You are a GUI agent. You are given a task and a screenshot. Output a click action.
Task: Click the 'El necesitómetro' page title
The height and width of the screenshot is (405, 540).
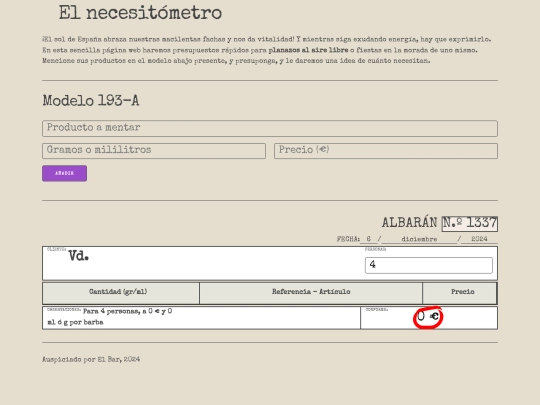click(x=140, y=13)
